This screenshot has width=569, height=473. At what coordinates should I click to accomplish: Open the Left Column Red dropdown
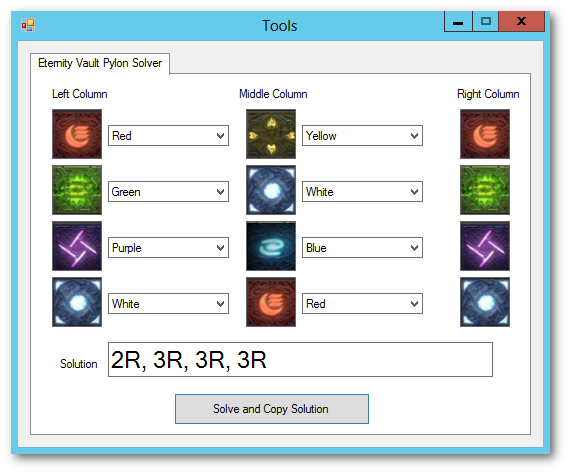(168, 136)
